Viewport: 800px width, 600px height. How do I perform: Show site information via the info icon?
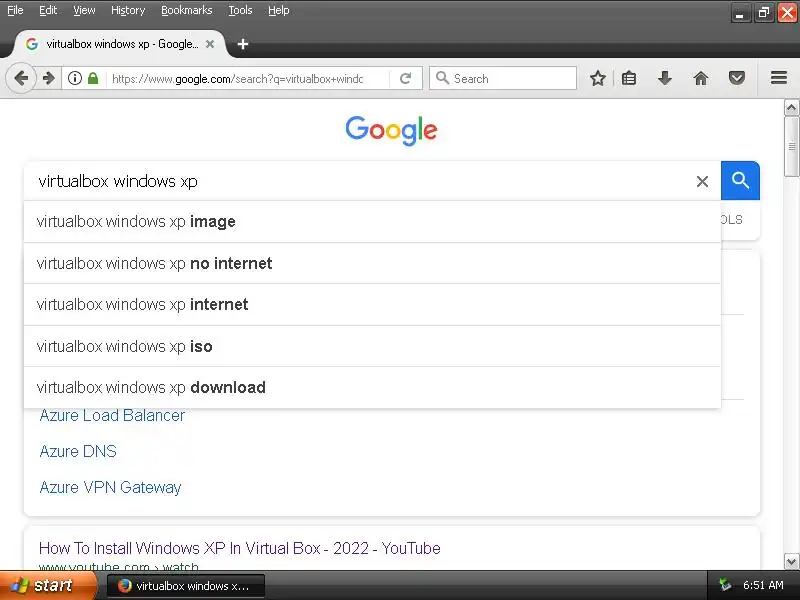75,78
